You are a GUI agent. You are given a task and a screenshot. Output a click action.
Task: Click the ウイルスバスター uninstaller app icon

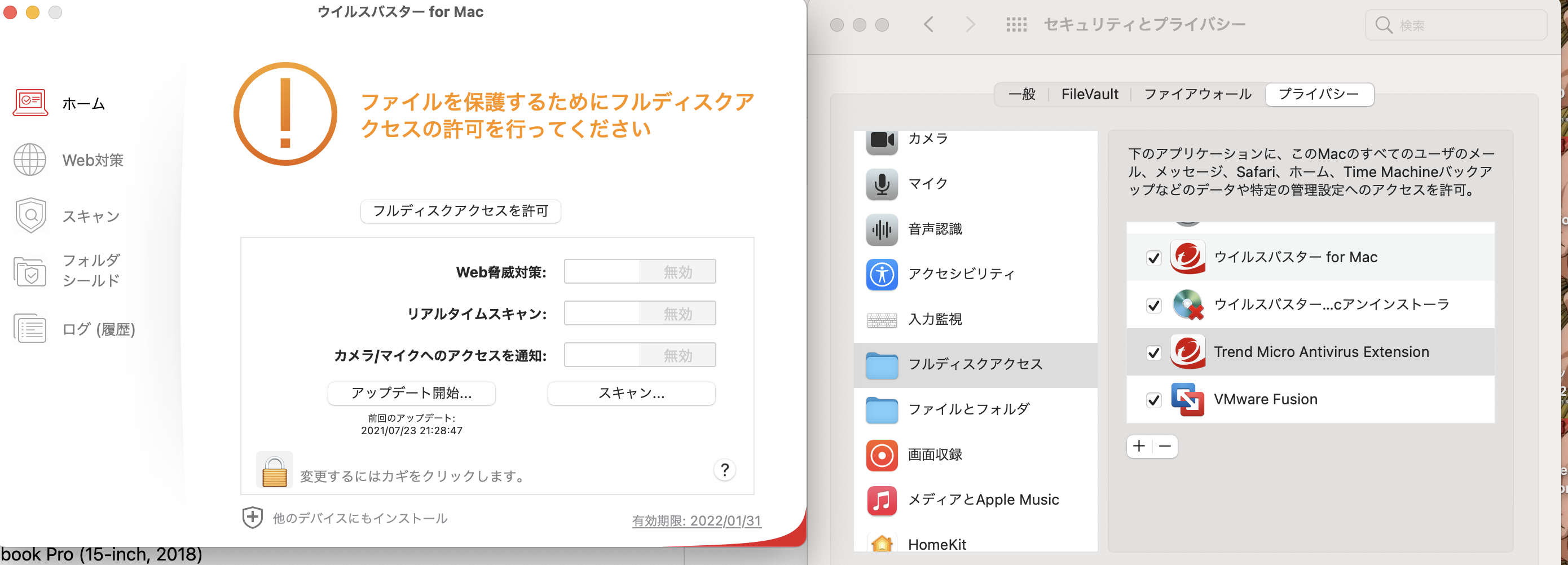point(1188,305)
